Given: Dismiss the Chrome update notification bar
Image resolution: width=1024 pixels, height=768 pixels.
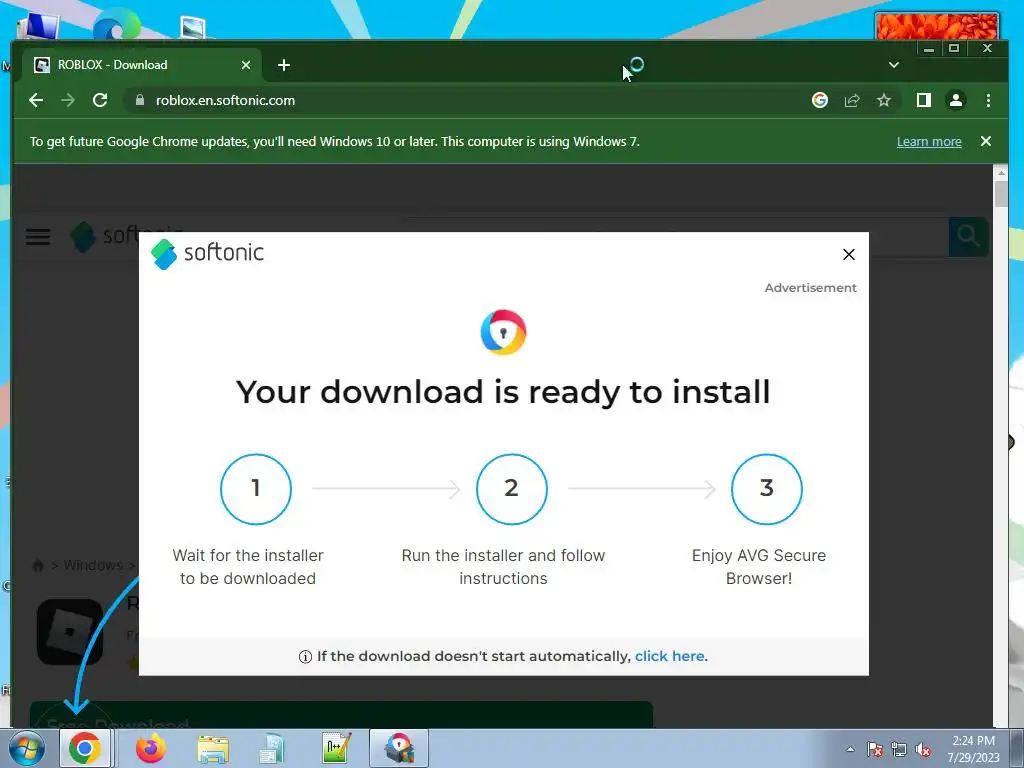Looking at the screenshot, I should pos(986,141).
